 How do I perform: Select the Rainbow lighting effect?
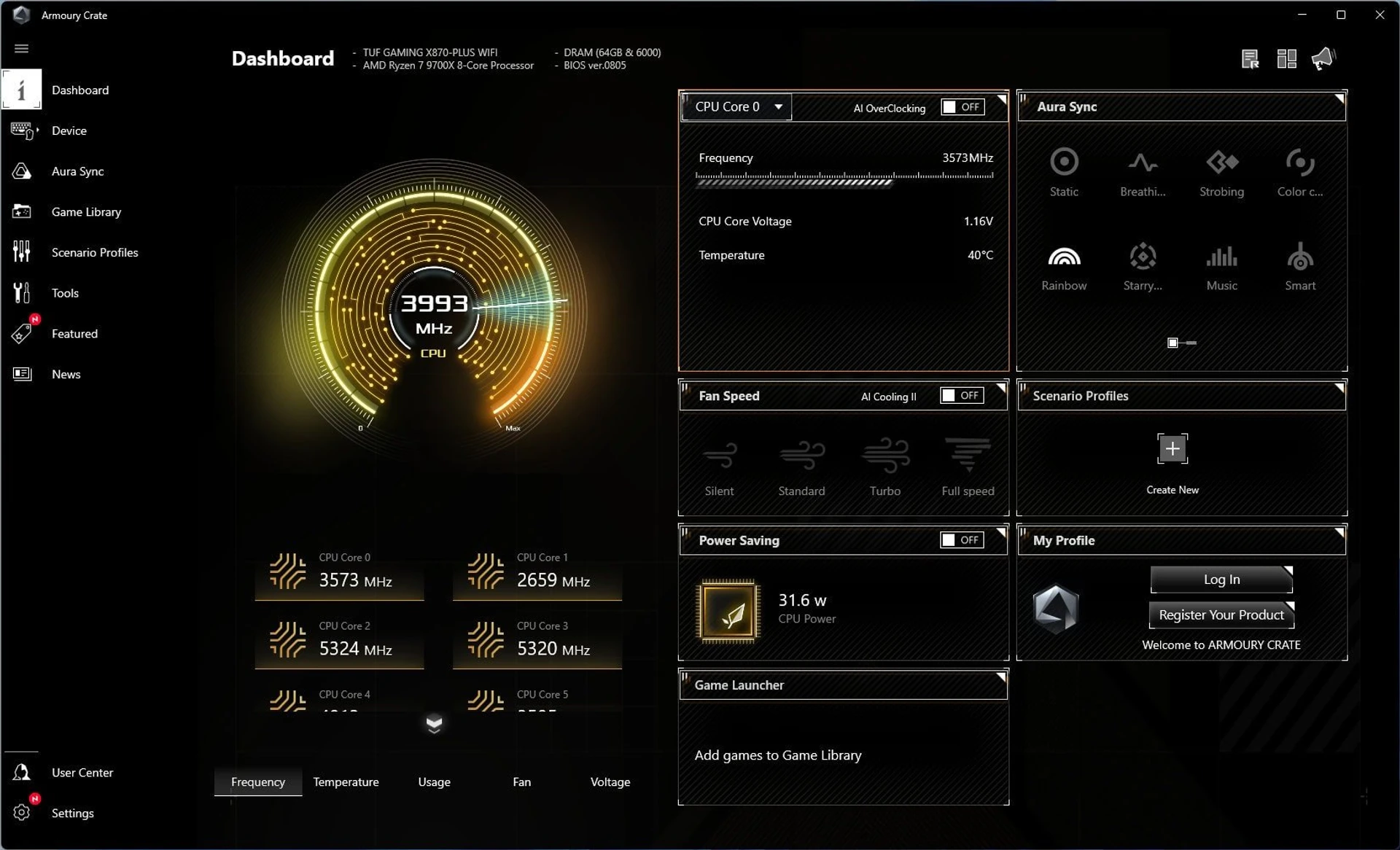tap(1064, 268)
